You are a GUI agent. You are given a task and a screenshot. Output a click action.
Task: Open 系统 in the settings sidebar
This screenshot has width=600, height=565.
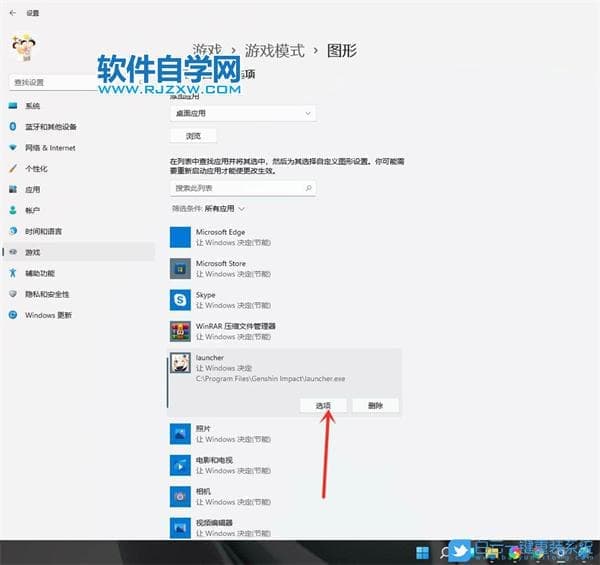pyautogui.click(x=33, y=106)
